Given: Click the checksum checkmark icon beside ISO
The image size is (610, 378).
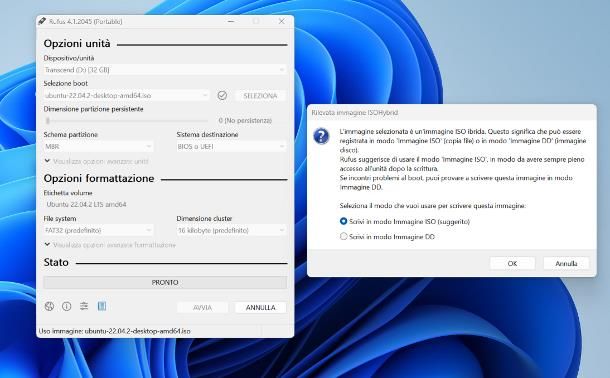Looking at the screenshot, I should (222, 95).
